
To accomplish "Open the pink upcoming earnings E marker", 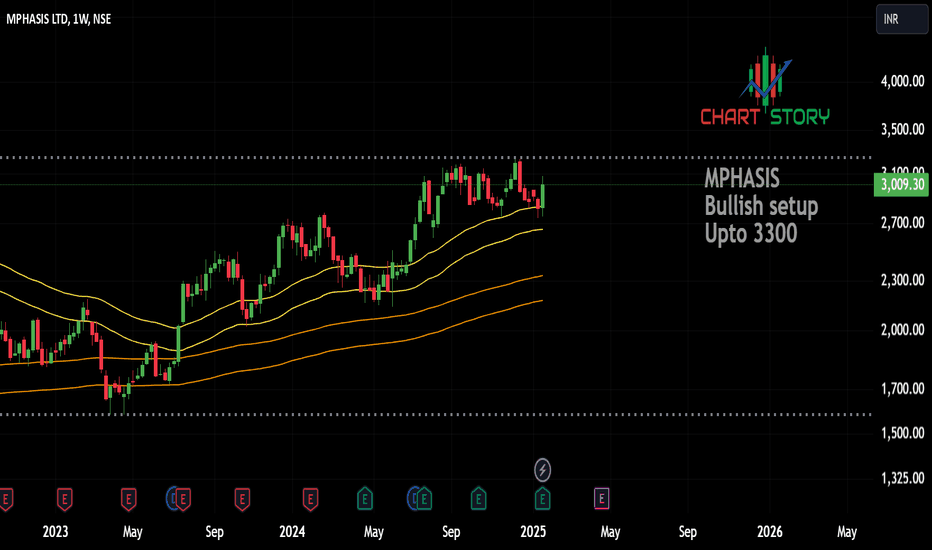I will click(x=602, y=498).
